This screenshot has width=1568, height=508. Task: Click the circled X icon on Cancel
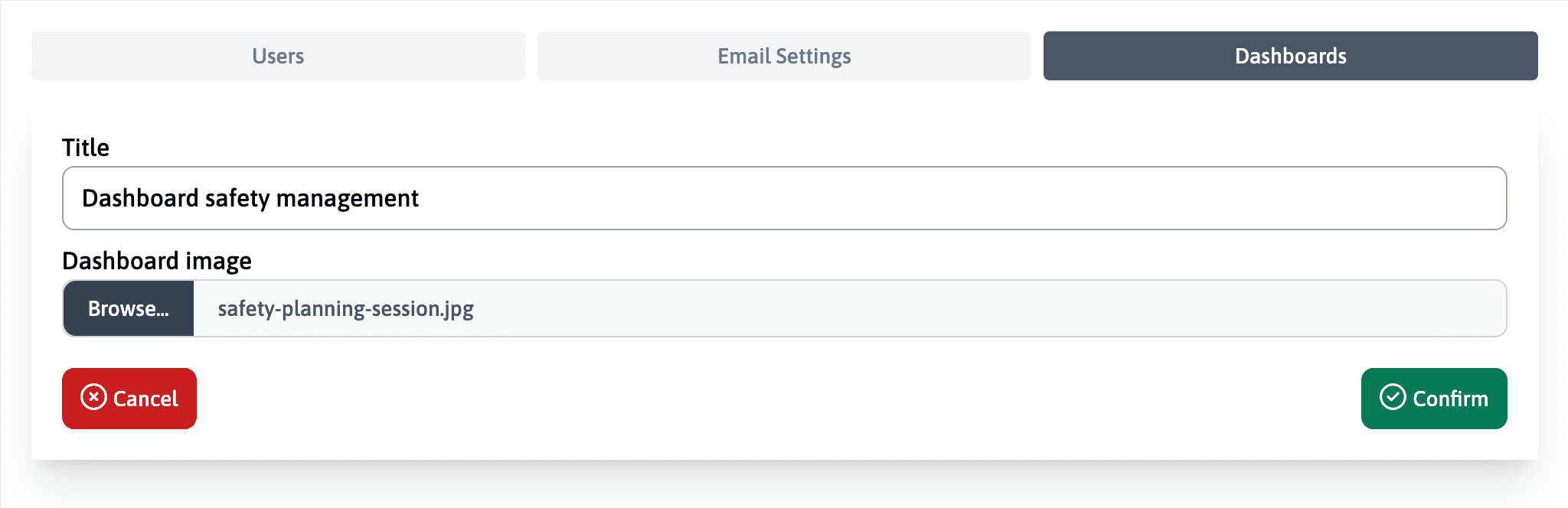pos(93,398)
